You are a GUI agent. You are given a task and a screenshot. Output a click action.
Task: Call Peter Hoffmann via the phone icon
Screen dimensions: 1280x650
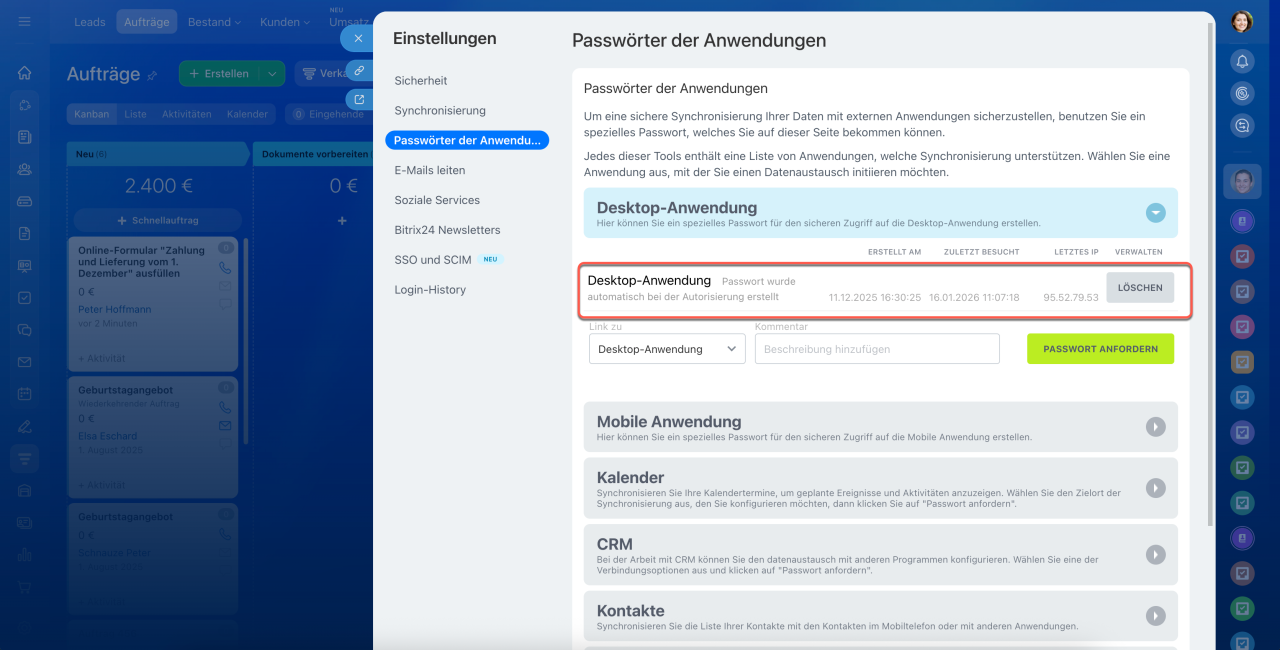click(x=225, y=268)
